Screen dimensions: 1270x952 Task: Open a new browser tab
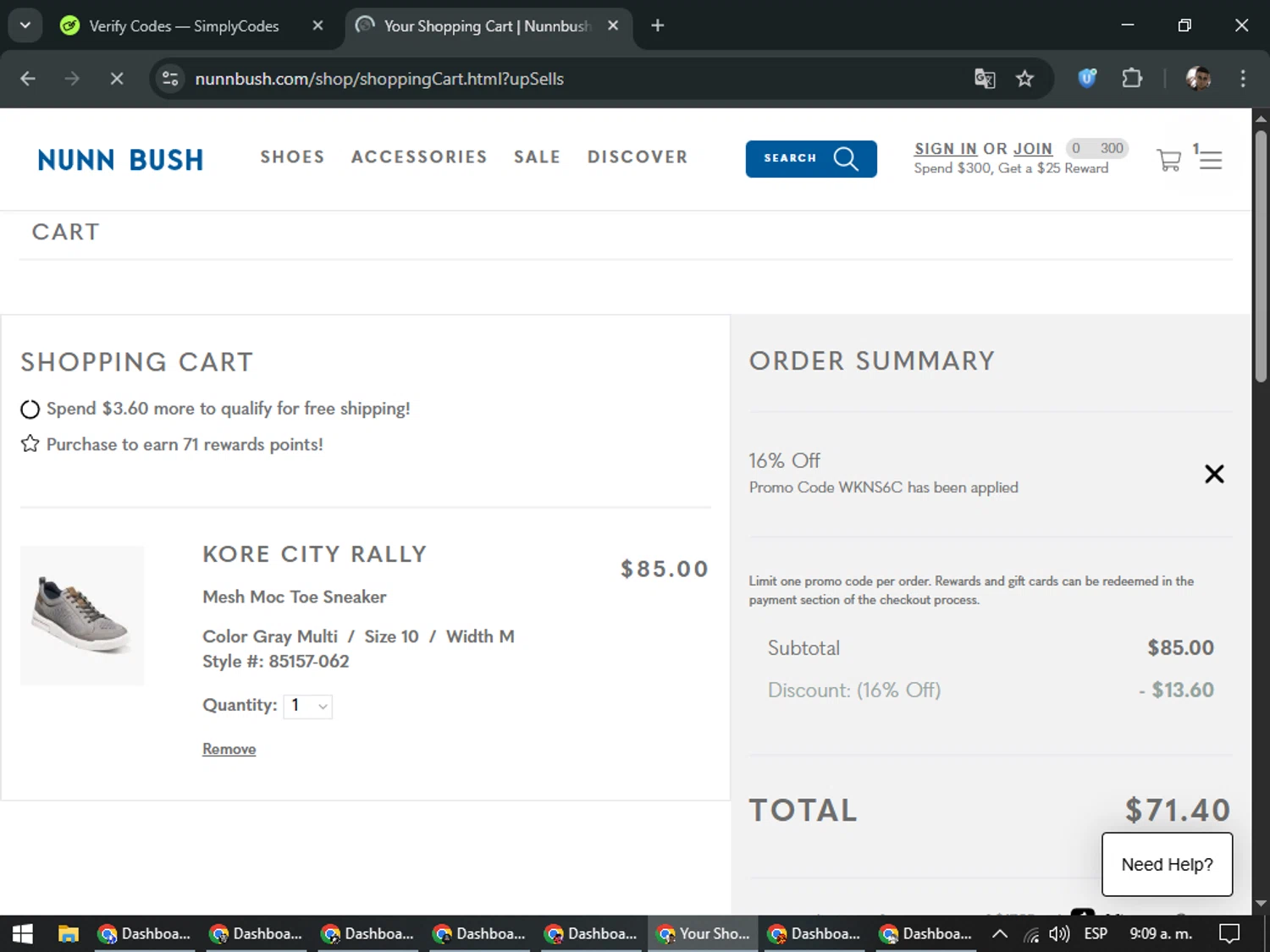click(657, 26)
